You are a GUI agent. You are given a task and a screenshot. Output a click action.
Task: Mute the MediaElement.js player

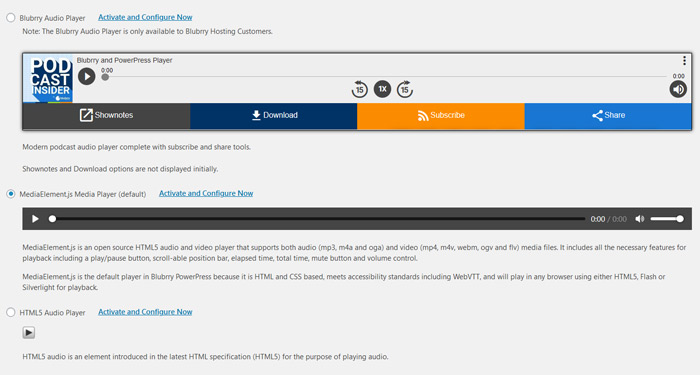[x=640, y=219]
